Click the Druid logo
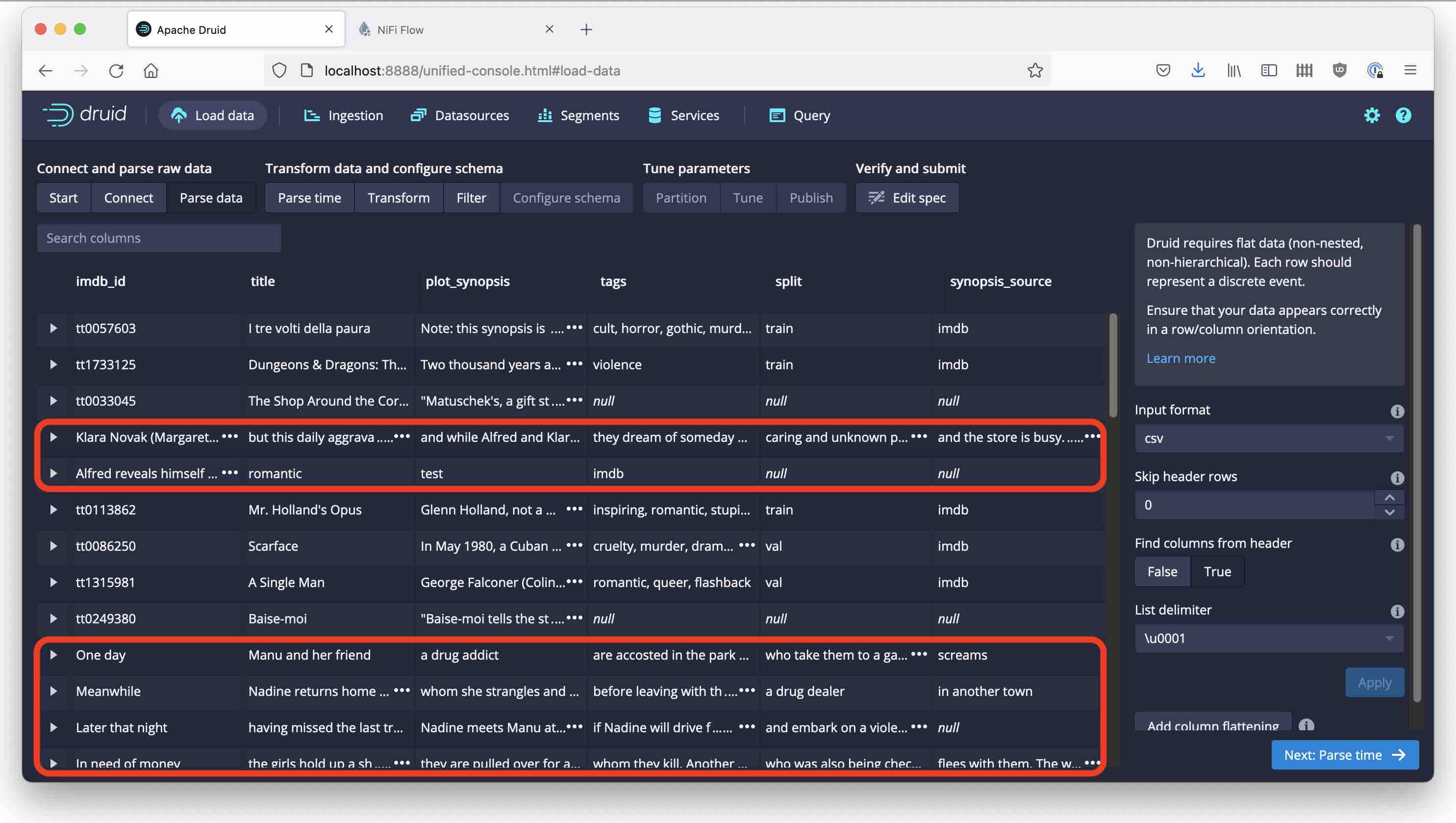The image size is (1456, 823). click(x=85, y=115)
